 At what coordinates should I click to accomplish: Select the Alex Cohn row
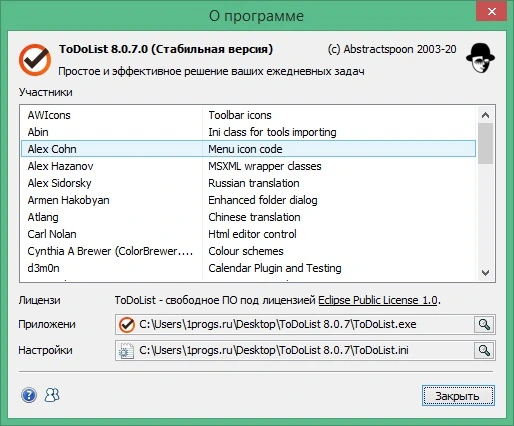[x=248, y=149]
